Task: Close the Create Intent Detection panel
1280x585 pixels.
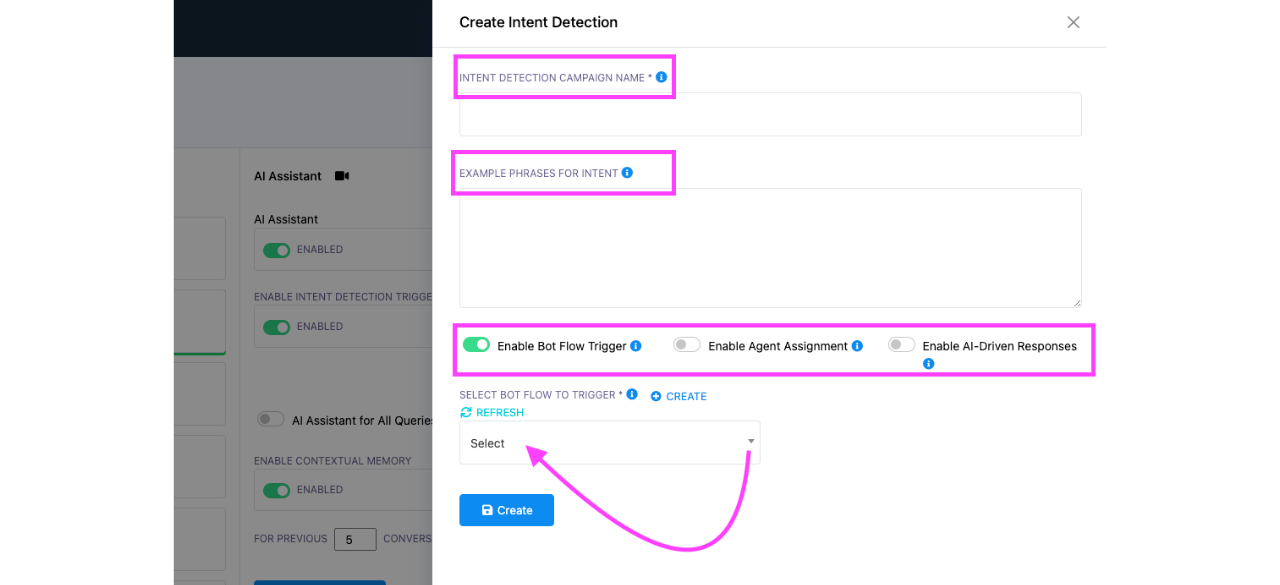Action: point(1073,22)
